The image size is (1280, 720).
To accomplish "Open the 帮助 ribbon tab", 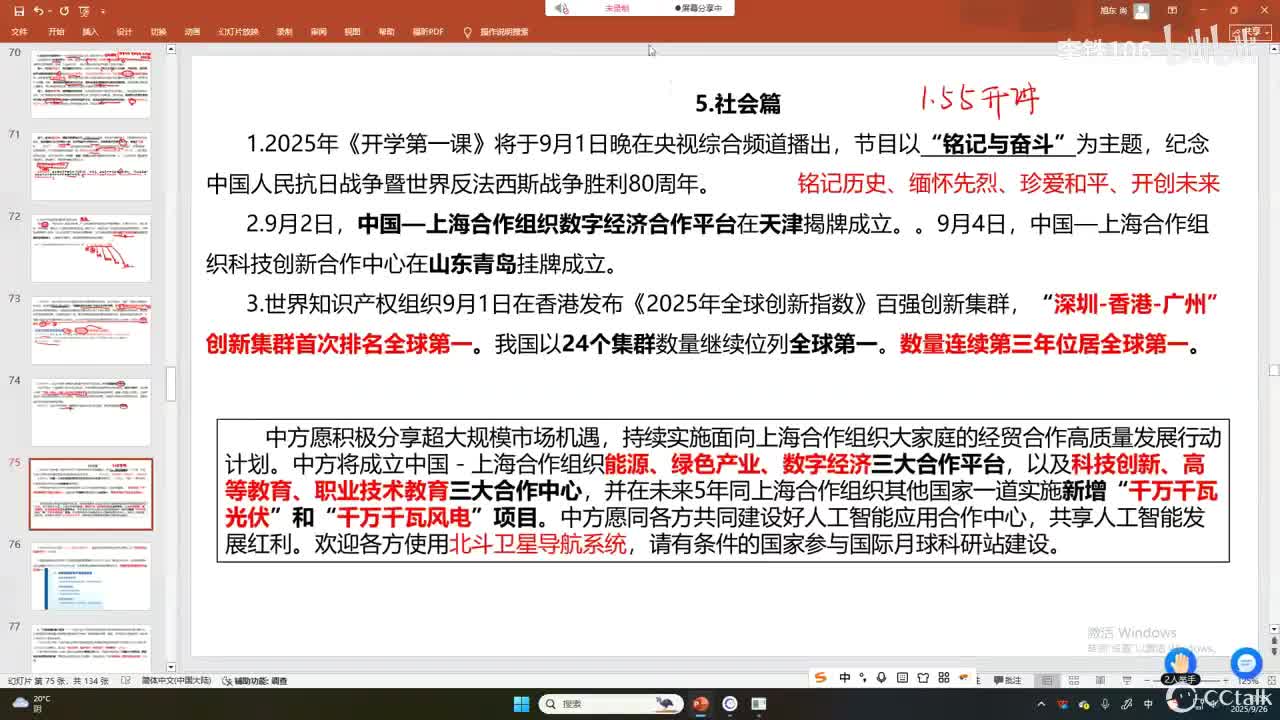I will (x=386, y=32).
